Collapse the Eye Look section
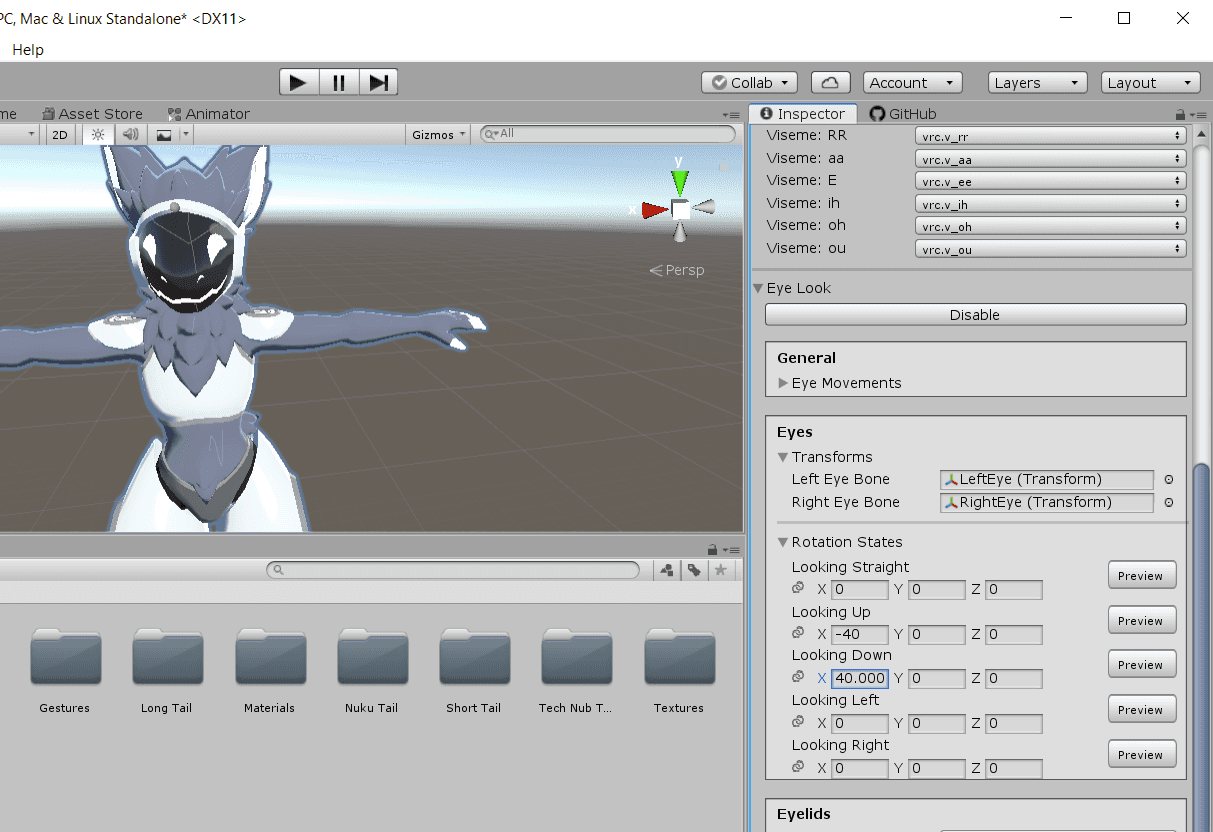This screenshot has height=832, width=1213. coord(758,288)
